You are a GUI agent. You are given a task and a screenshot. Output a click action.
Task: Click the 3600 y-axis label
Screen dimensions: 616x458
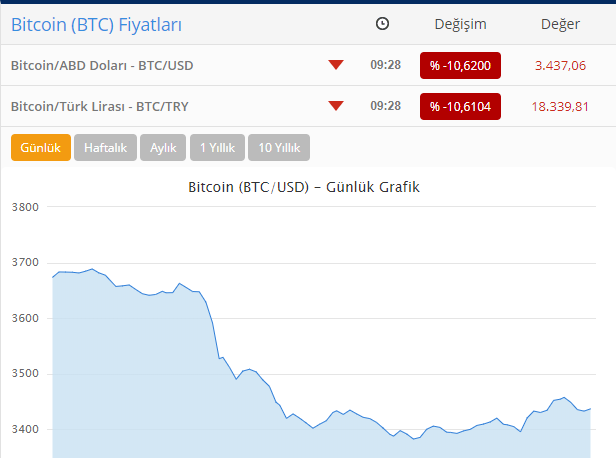coord(25,318)
